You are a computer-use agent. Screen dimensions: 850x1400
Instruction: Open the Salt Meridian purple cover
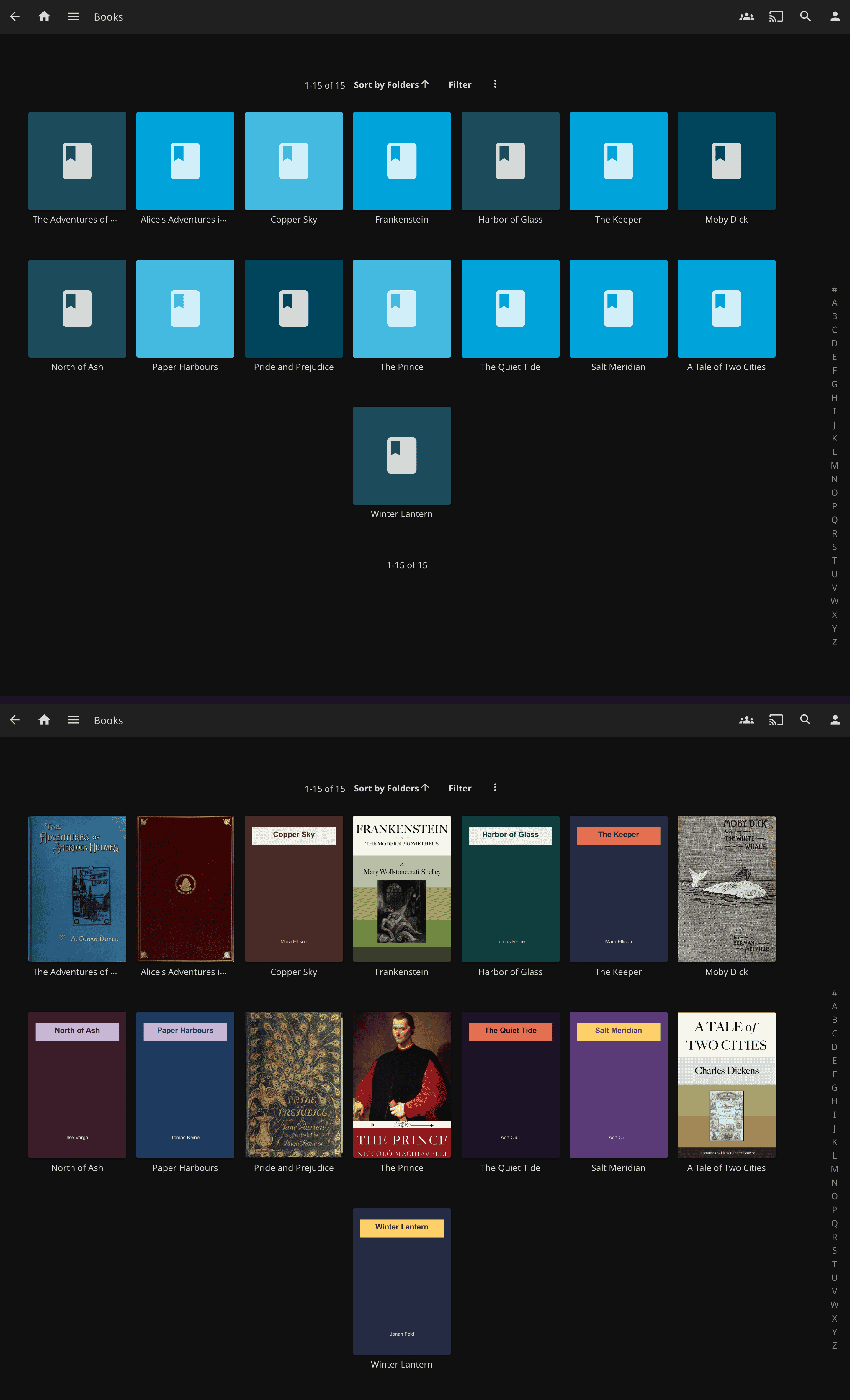(x=618, y=1085)
